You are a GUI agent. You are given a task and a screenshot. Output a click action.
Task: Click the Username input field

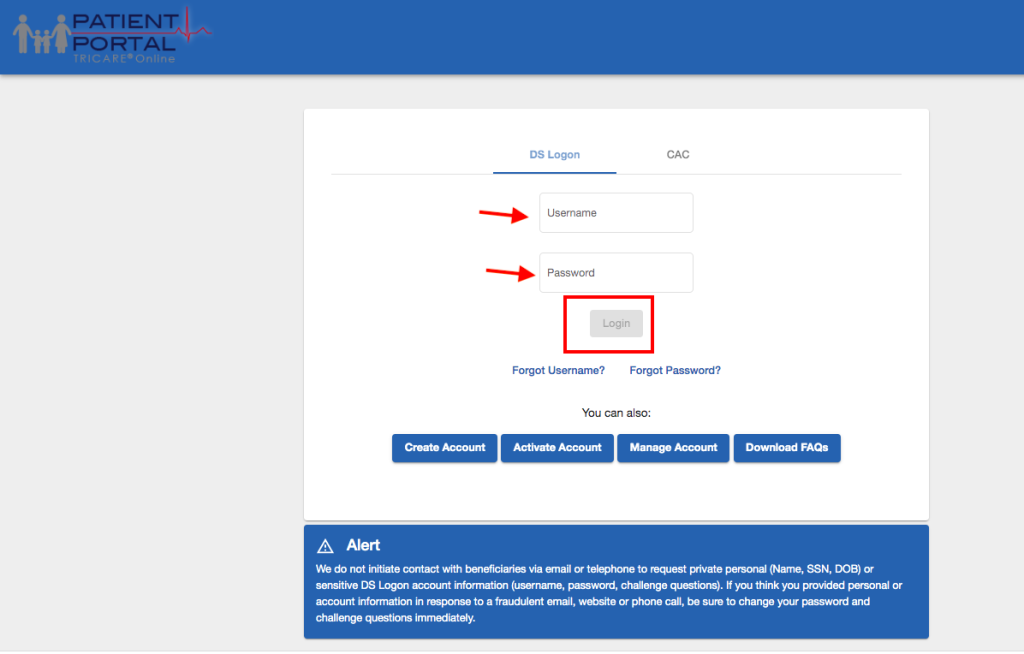[616, 212]
